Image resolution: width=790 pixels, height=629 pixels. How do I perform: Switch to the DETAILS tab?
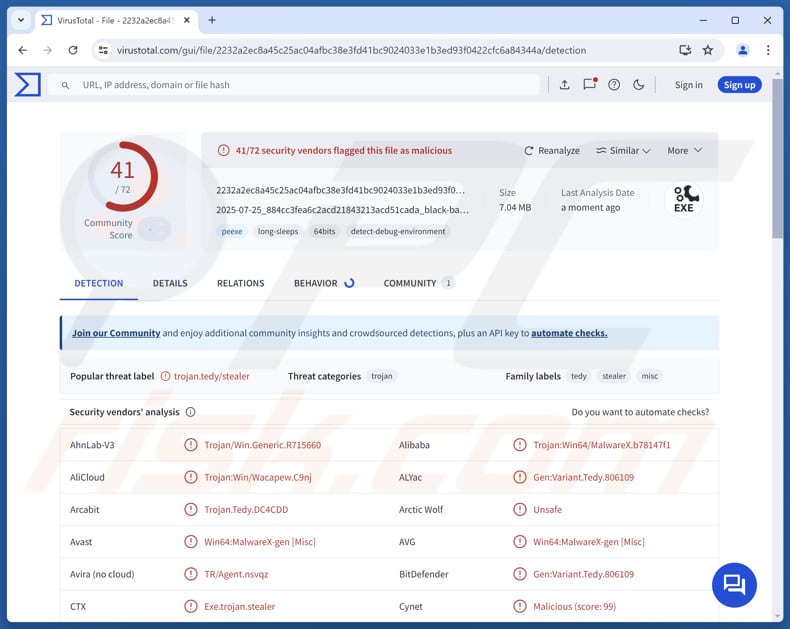(170, 283)
